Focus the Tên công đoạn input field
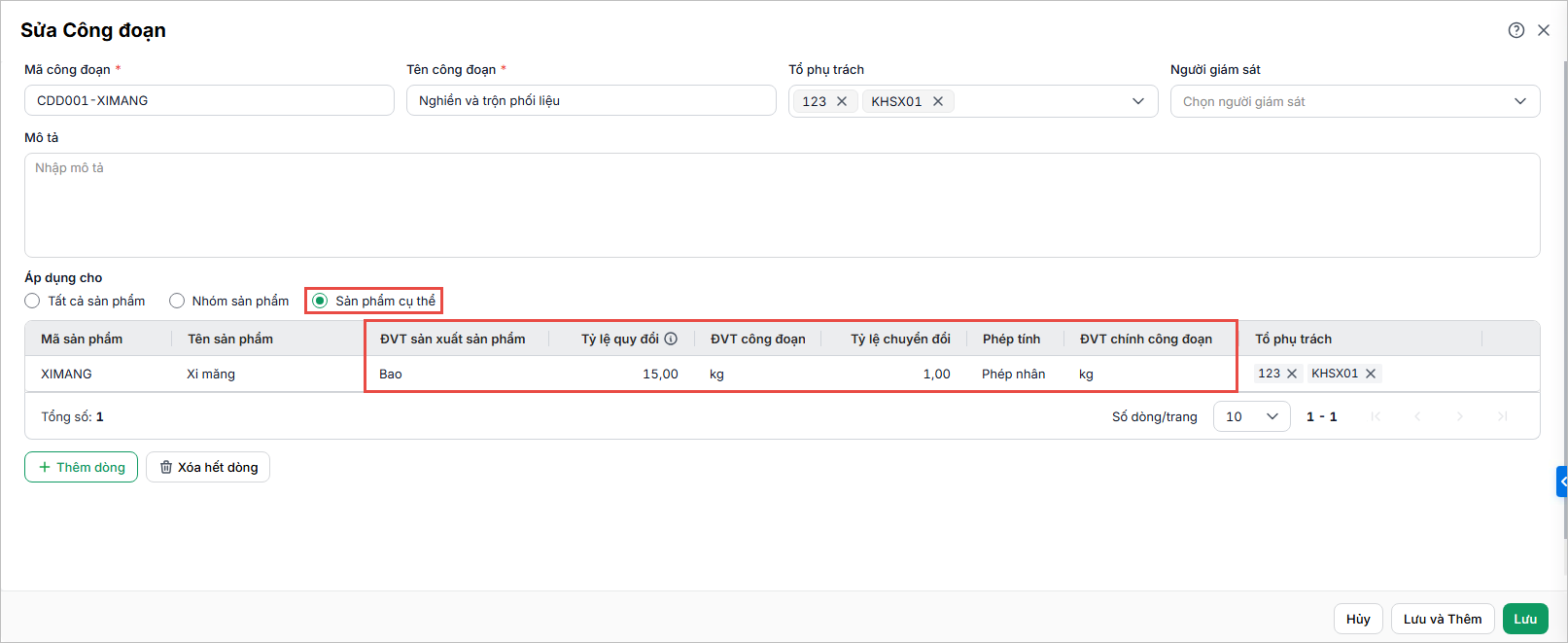The width and height of the screenshot is (1568, 643). click(591, 100)
